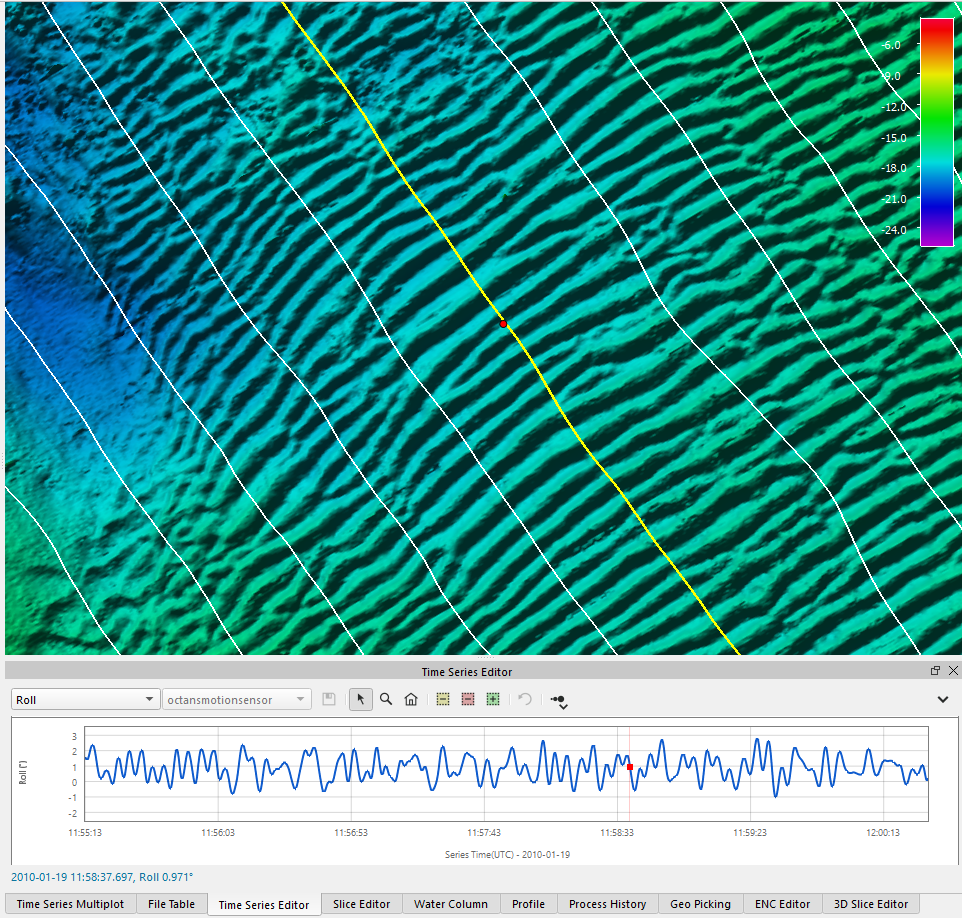The width and height of the screenshot is (962, 918).
Task: Click the undo arrow icon
Action: (525, 700)
